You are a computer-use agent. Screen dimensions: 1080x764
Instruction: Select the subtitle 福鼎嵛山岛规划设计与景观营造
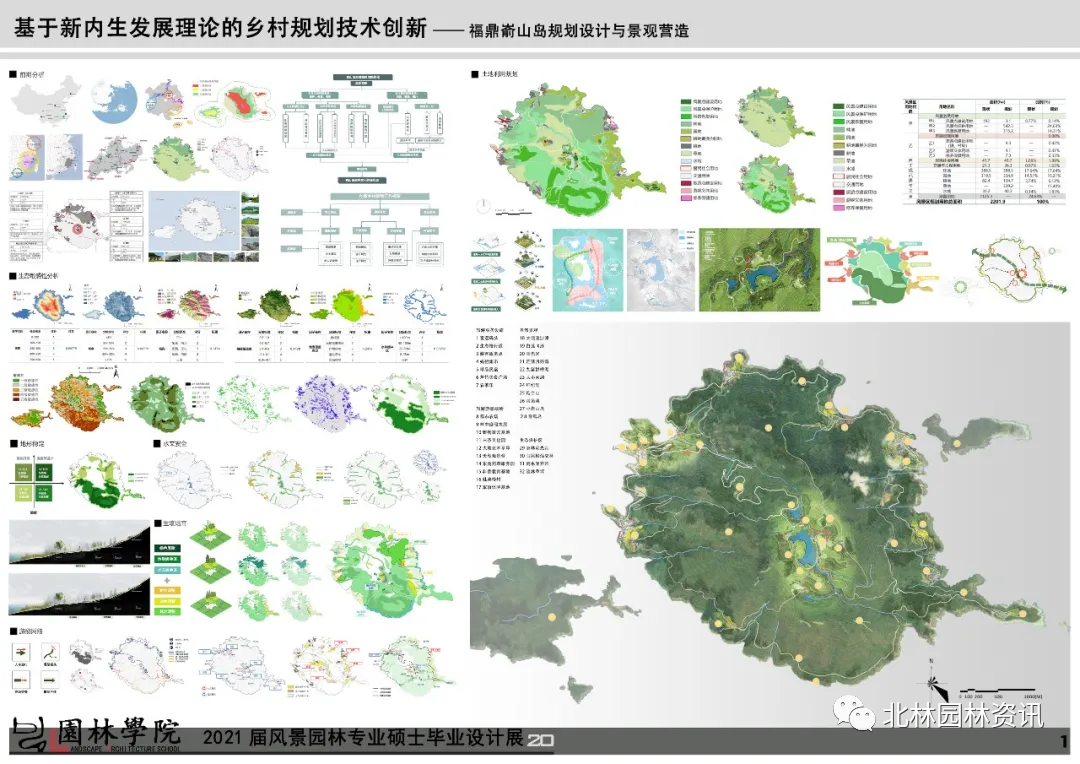pos(579,31)
